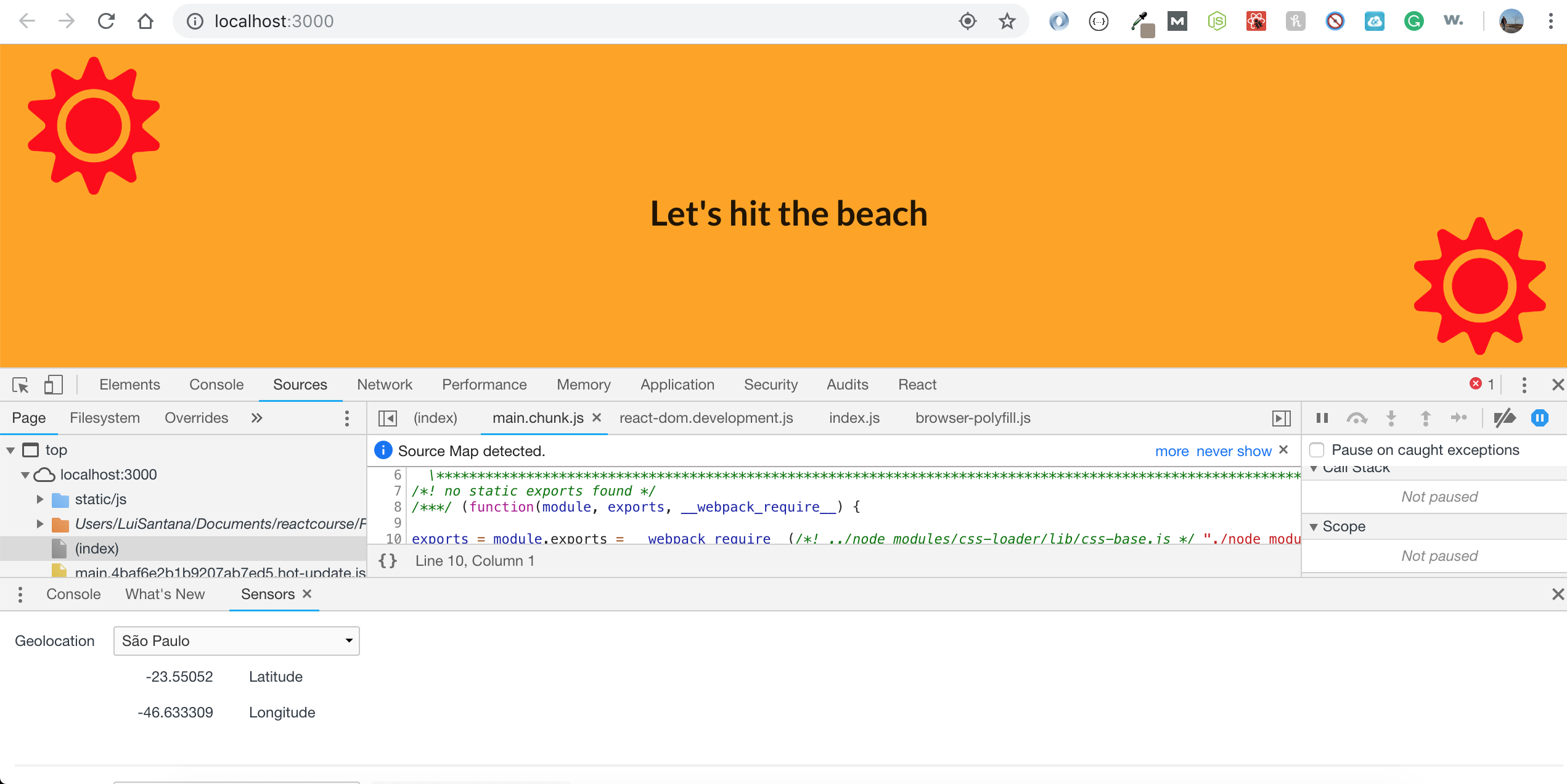Open the What's New drawer tab

pos(165,594)
